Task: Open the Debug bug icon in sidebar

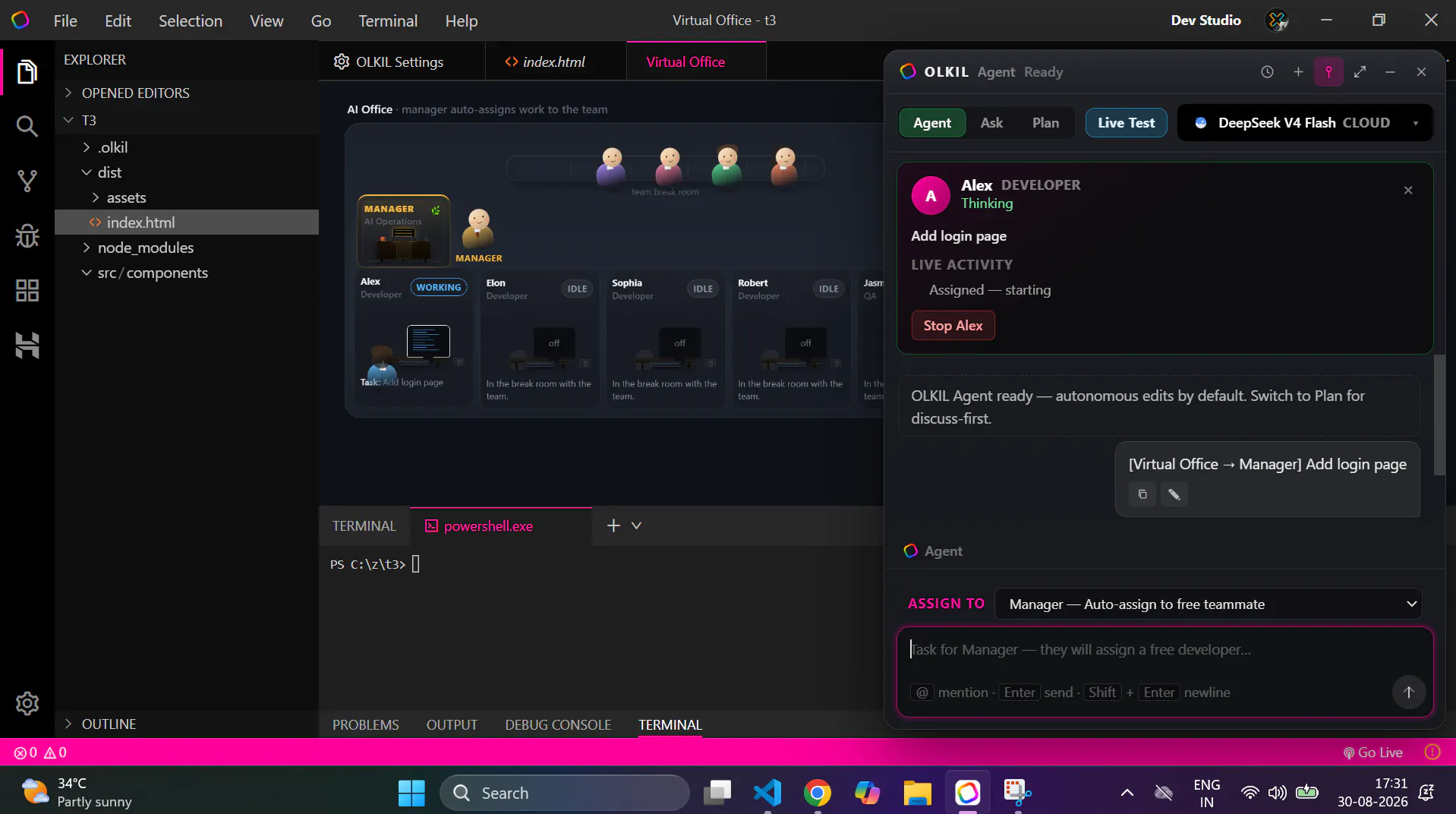Action: pyautogui.click(x=27, y=236)
